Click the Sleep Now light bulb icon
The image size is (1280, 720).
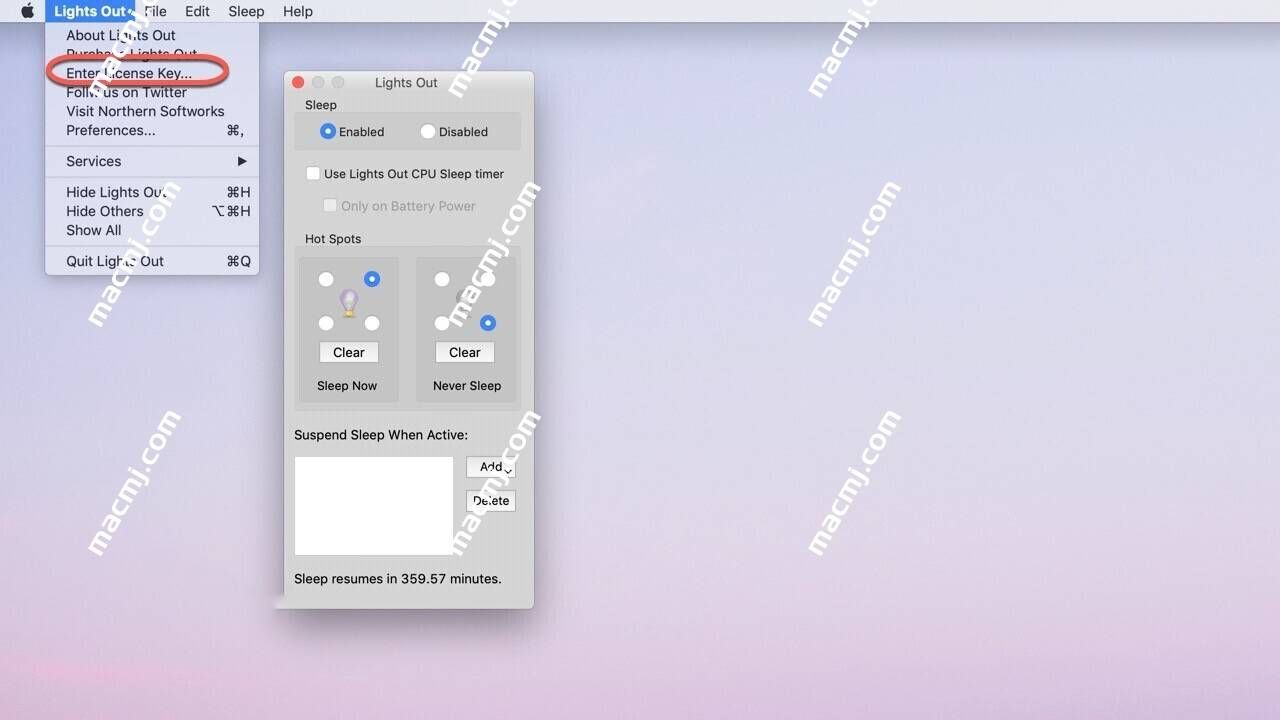(x=349, y=302)
